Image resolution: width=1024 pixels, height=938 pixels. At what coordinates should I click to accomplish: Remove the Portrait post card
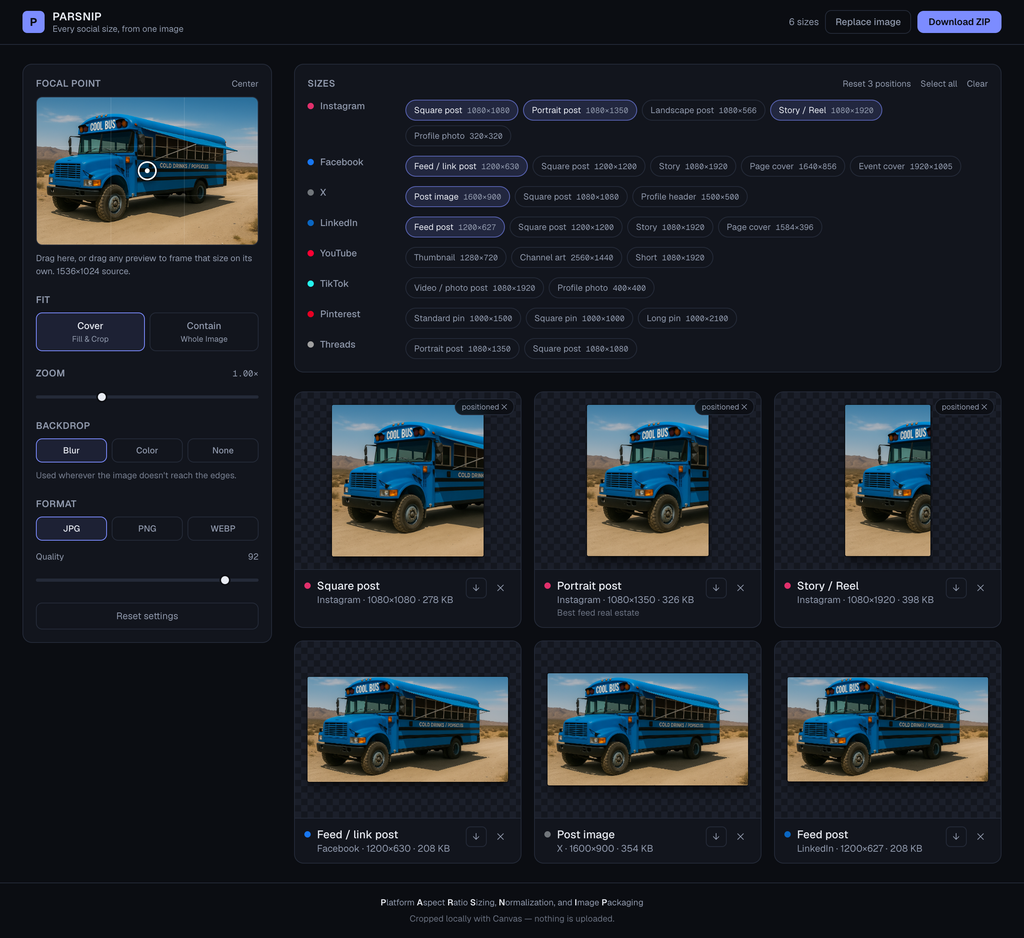tap(741, 588)
